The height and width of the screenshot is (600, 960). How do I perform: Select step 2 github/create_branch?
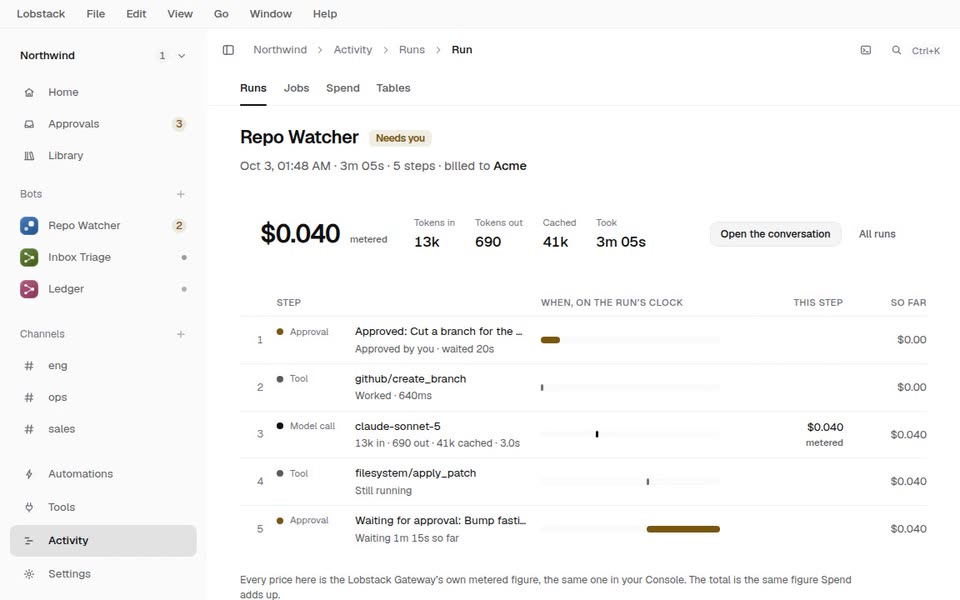[x=583, y=388]
